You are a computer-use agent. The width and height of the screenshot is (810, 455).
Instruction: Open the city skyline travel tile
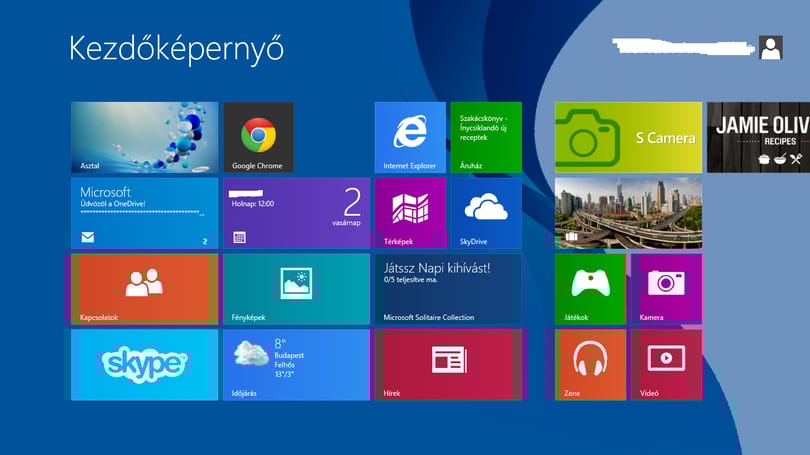[628, 213]
